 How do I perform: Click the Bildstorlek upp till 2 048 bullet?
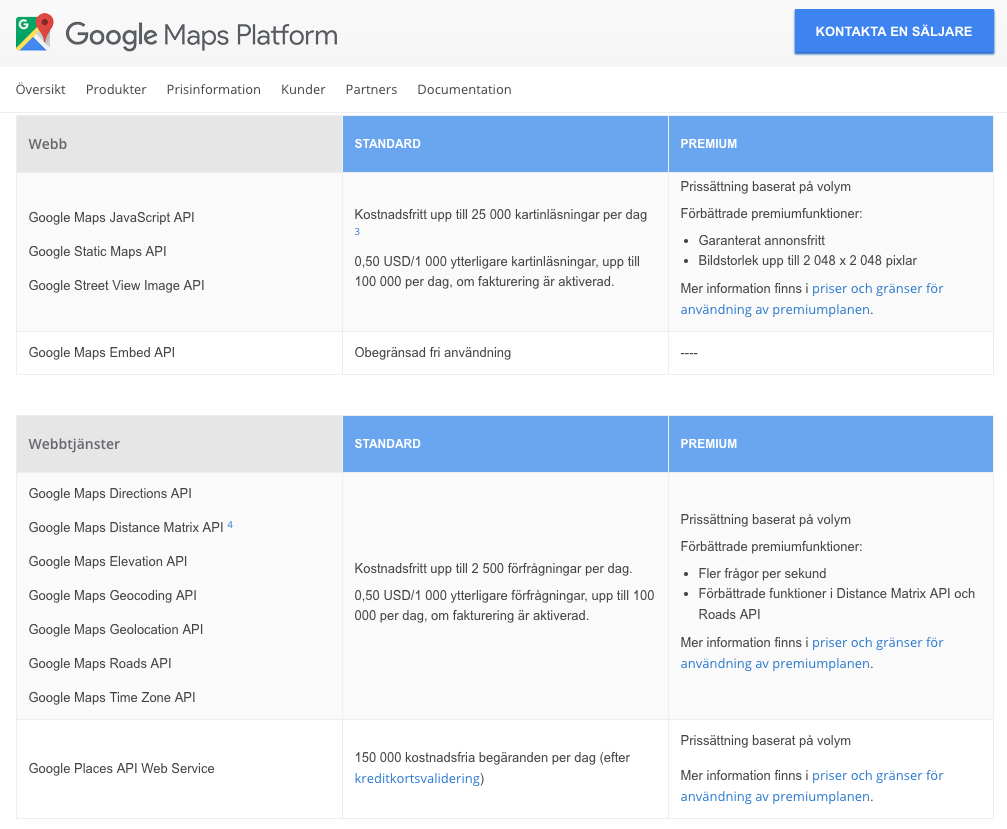coord(808,261)
